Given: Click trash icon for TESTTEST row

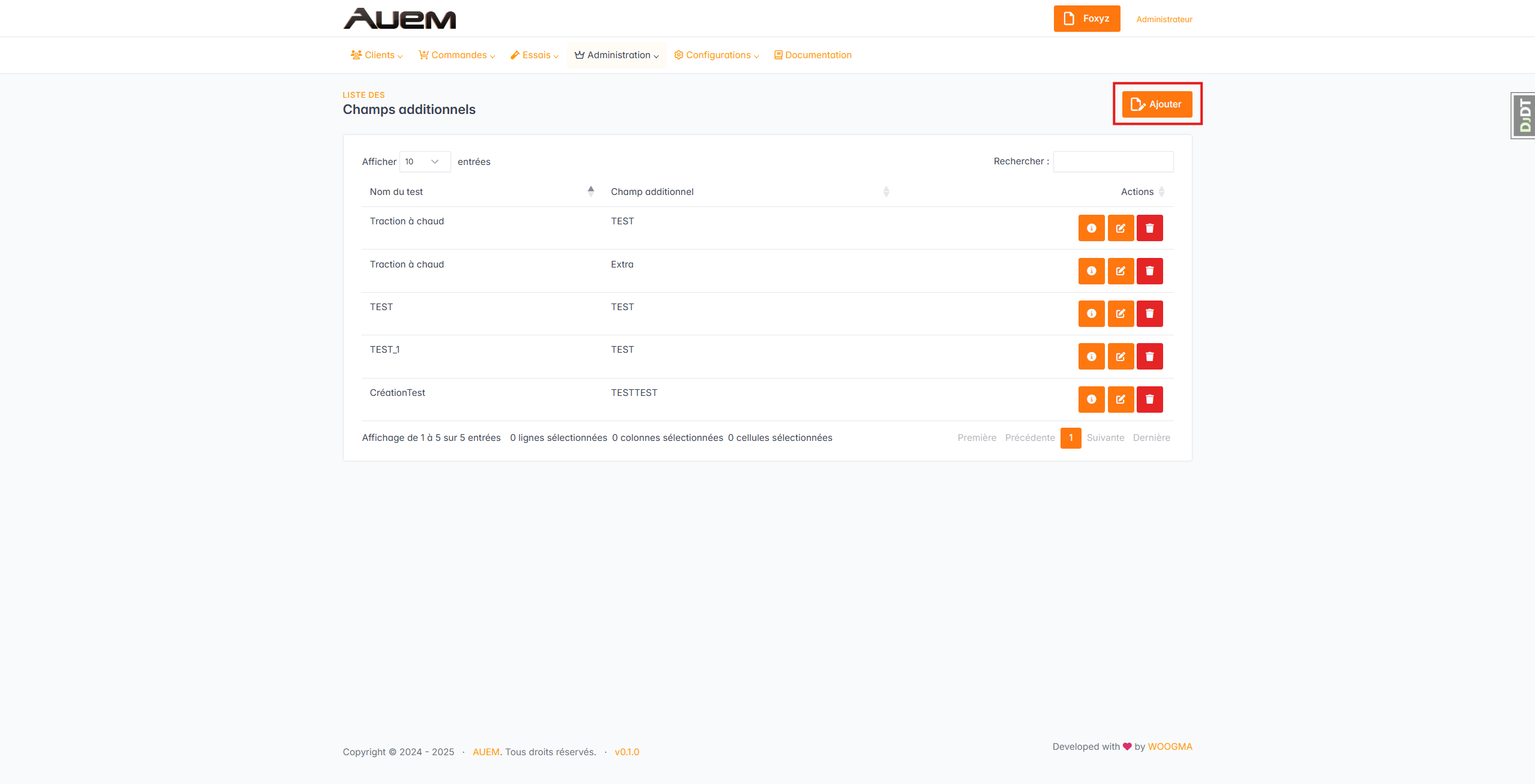Looking at the screenshot, I should click(x=1149, y=399).
